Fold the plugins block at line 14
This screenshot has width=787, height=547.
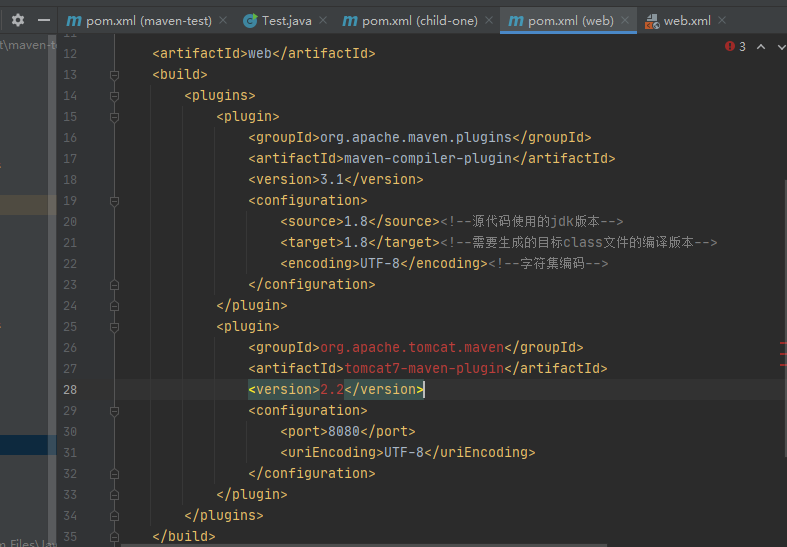115,95
